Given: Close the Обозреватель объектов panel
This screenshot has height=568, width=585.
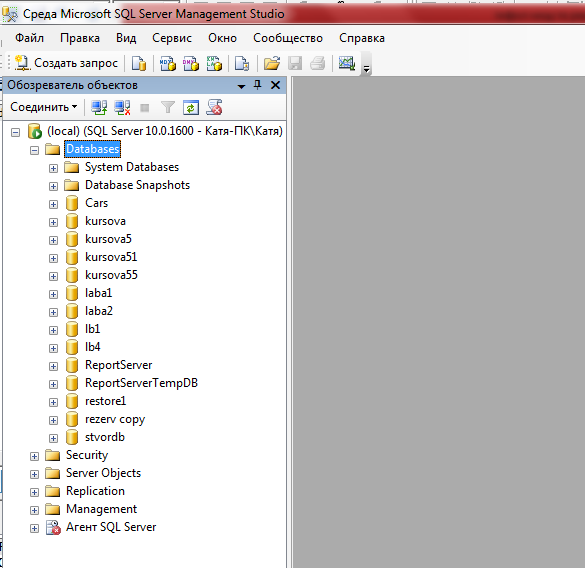Looking at the screenshot, I should coord(275,85).
